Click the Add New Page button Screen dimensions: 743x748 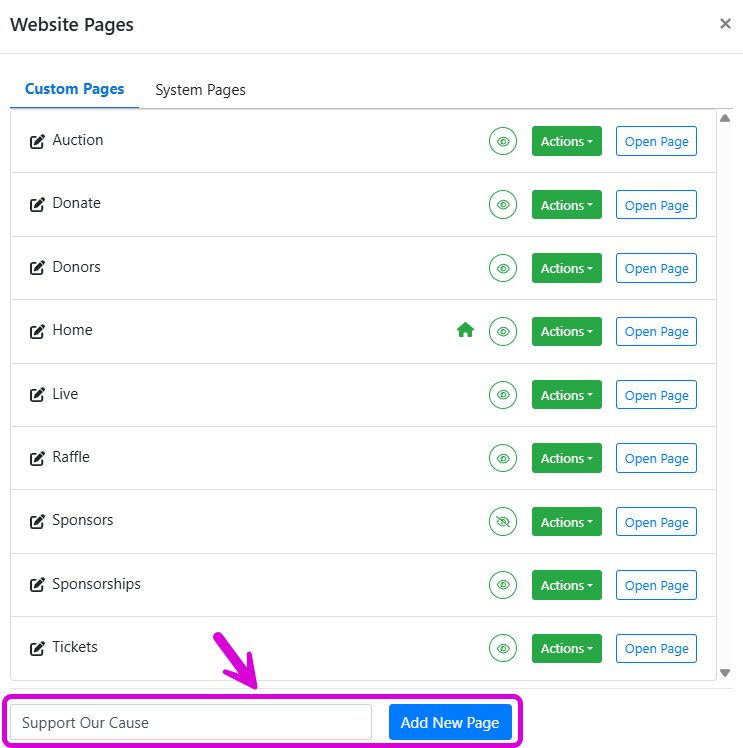pos(450,723)
